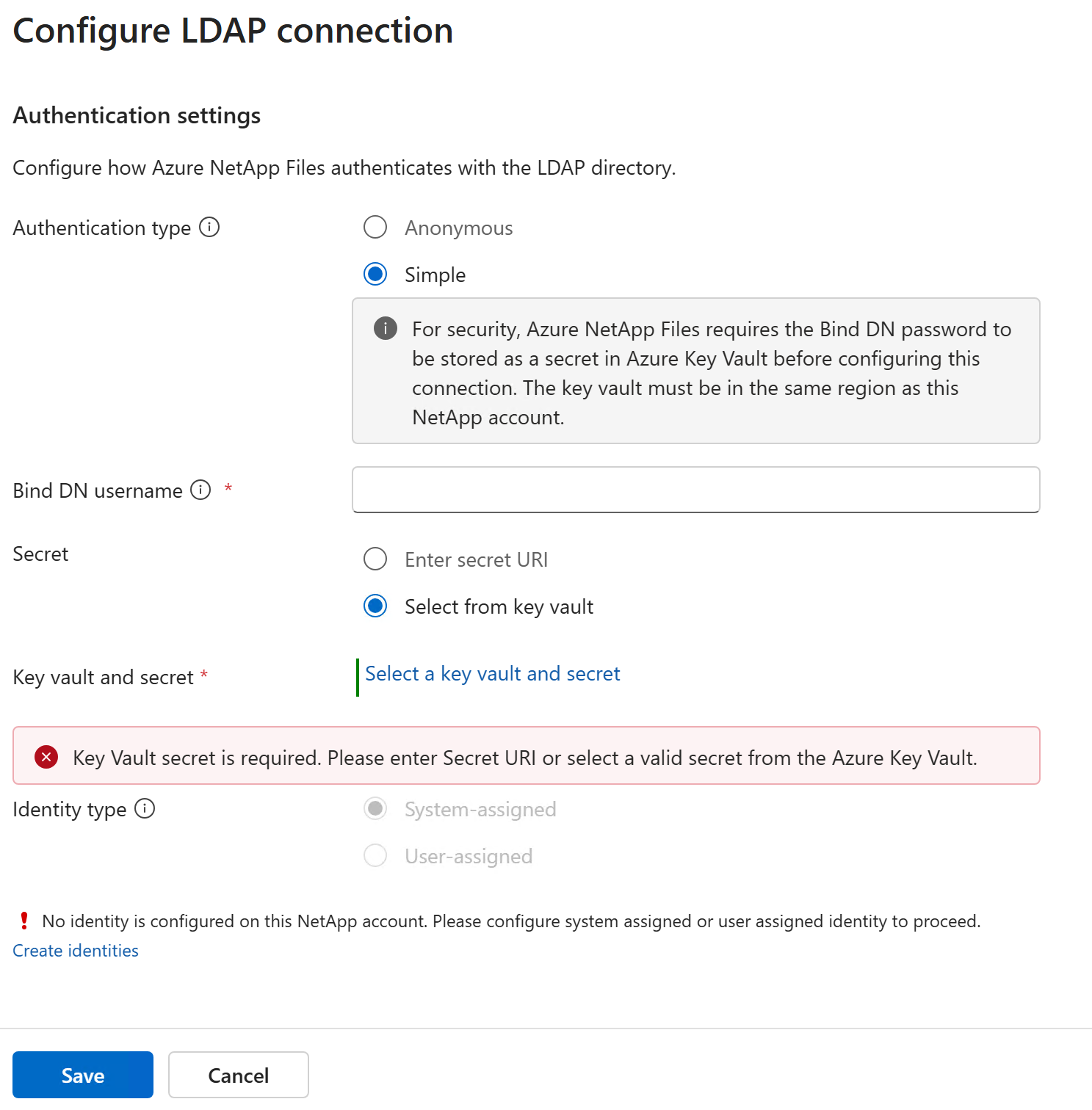Click the red exclamation warning icon
The height and width of the screenshot is (1110, 1092).
[x=24, y=921]
